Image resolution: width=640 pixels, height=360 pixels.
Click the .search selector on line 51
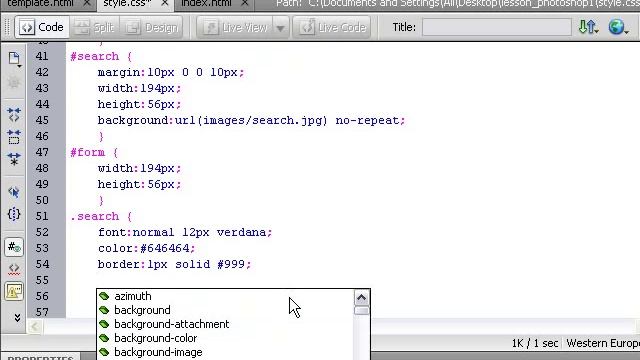coord(95,216)
